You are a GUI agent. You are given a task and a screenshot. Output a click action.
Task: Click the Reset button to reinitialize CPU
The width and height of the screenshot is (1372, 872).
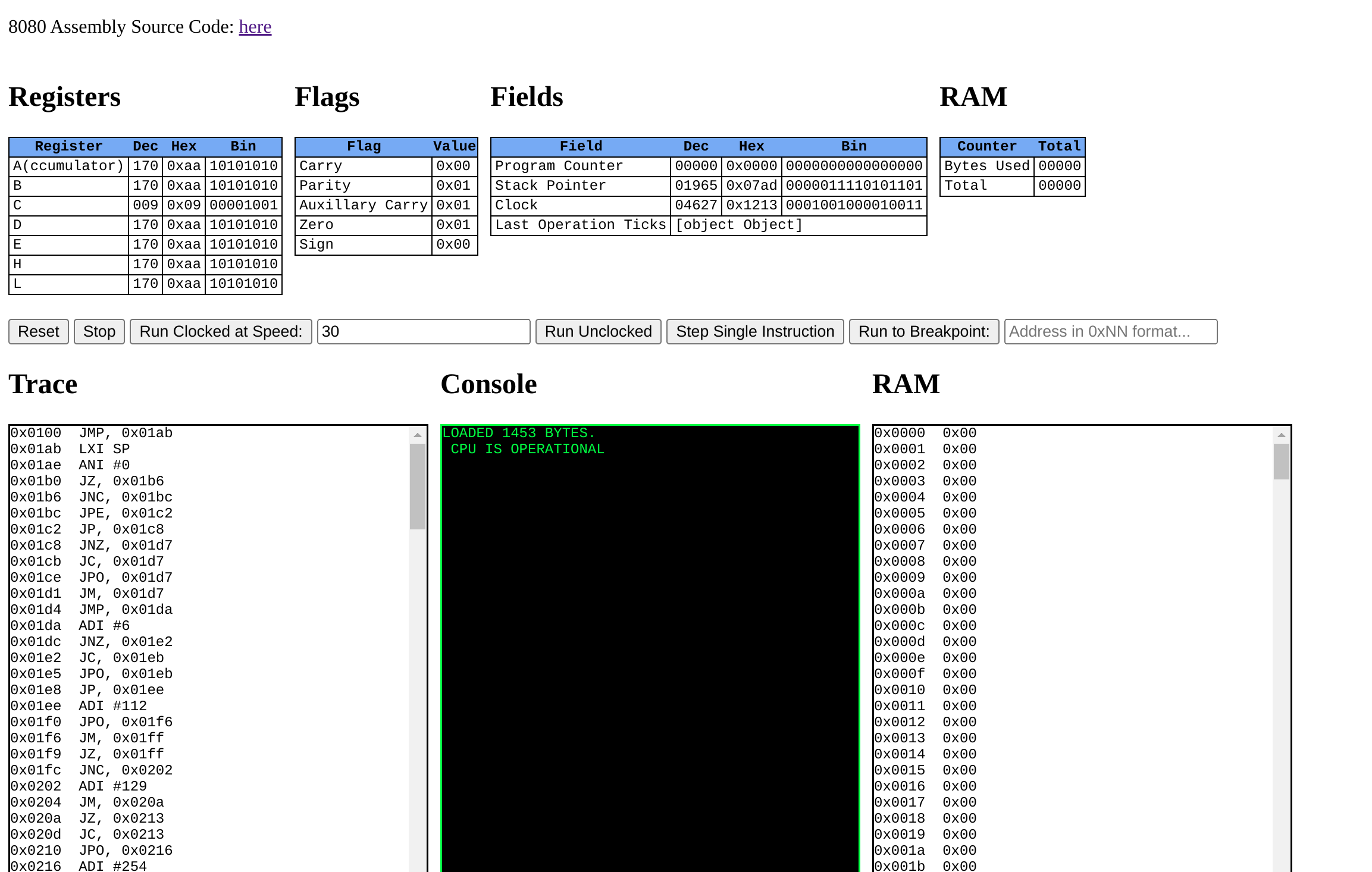(37, 331)
